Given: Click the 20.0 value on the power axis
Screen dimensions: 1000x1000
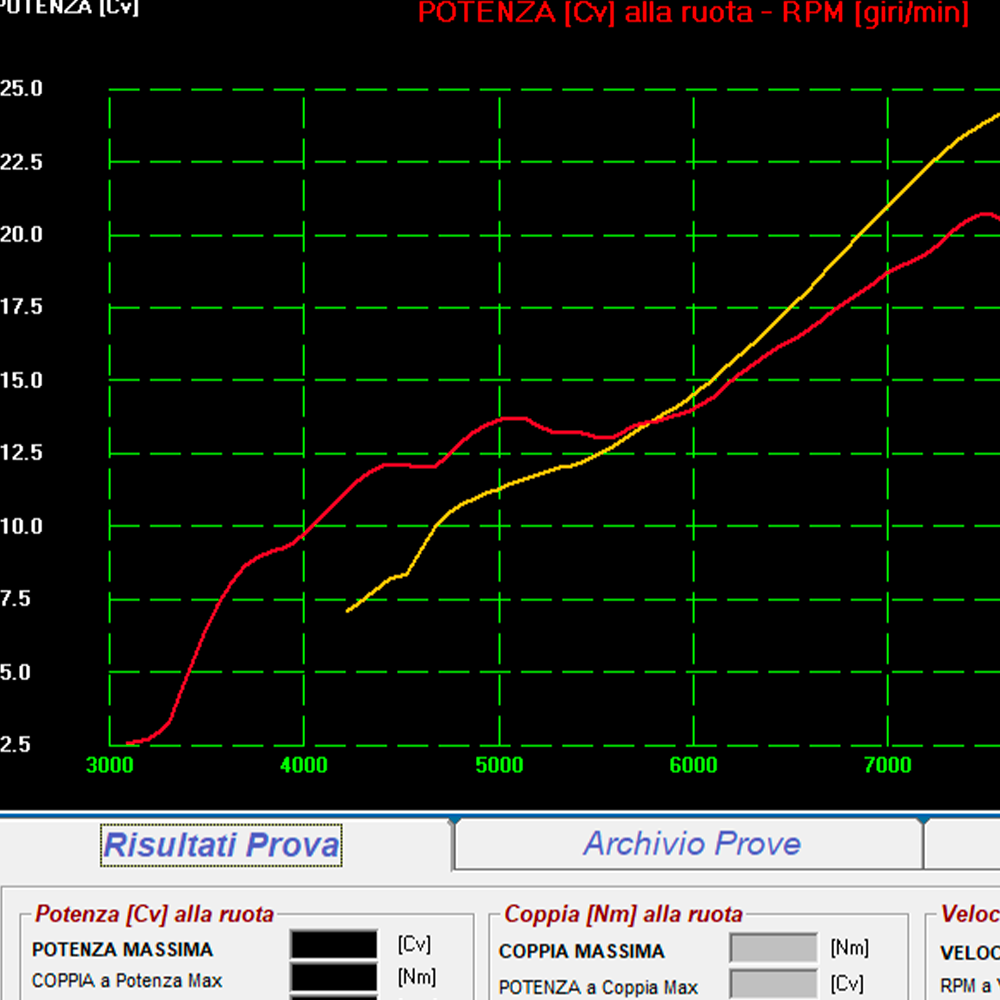Looking at the screenshot, I should pyautogui.click(x=21, y=234).
